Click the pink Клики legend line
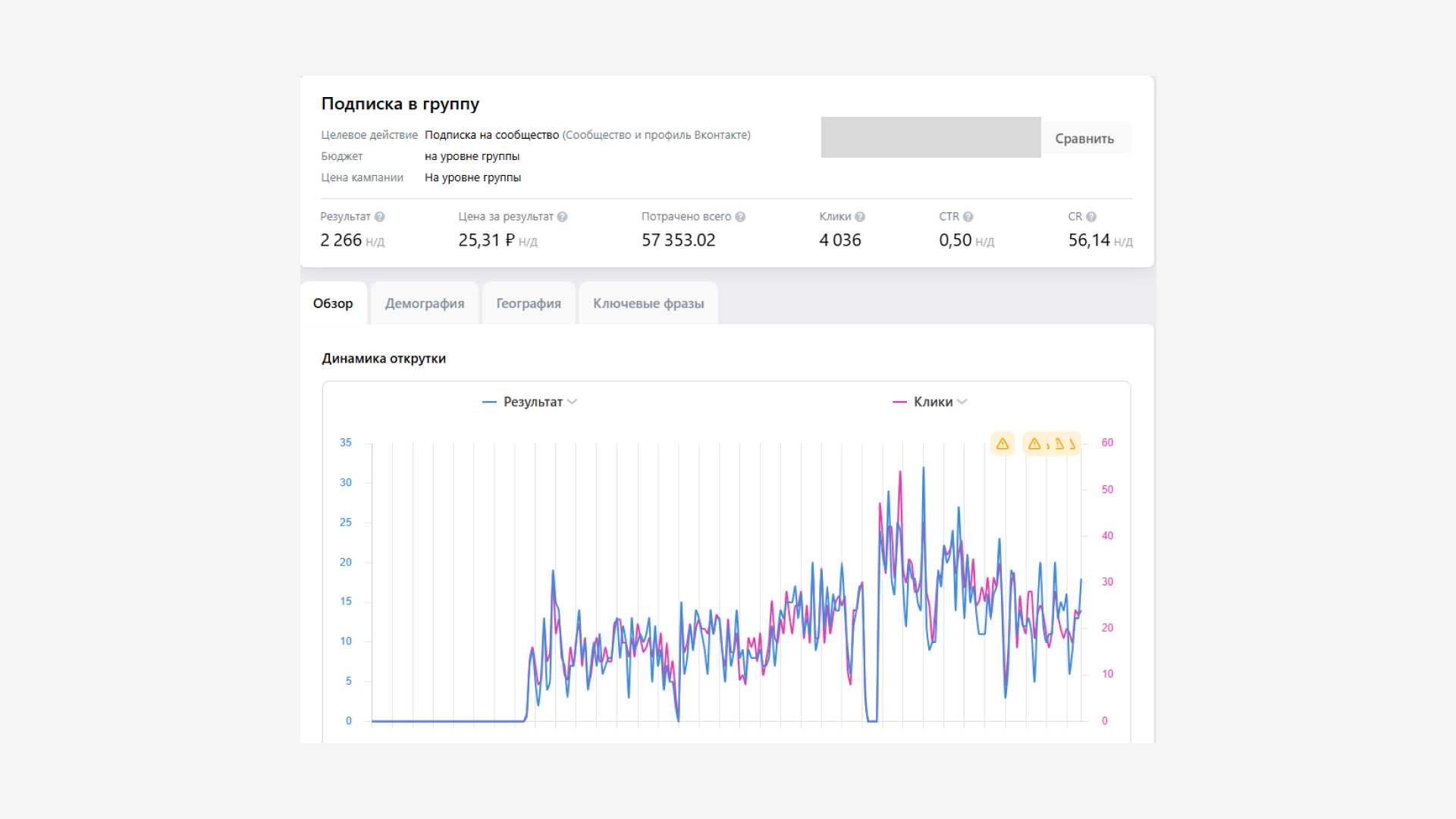1456x819 pixels. point(899,402)
